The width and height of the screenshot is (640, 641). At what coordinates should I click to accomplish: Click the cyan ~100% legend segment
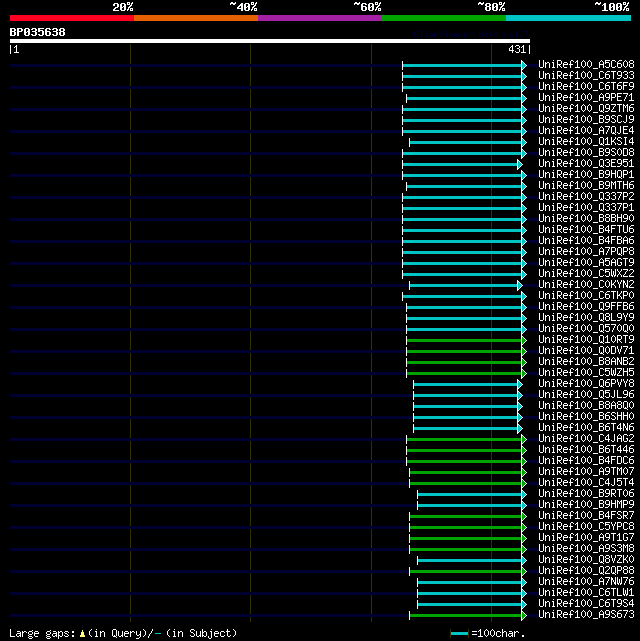[x=568, y=18]
